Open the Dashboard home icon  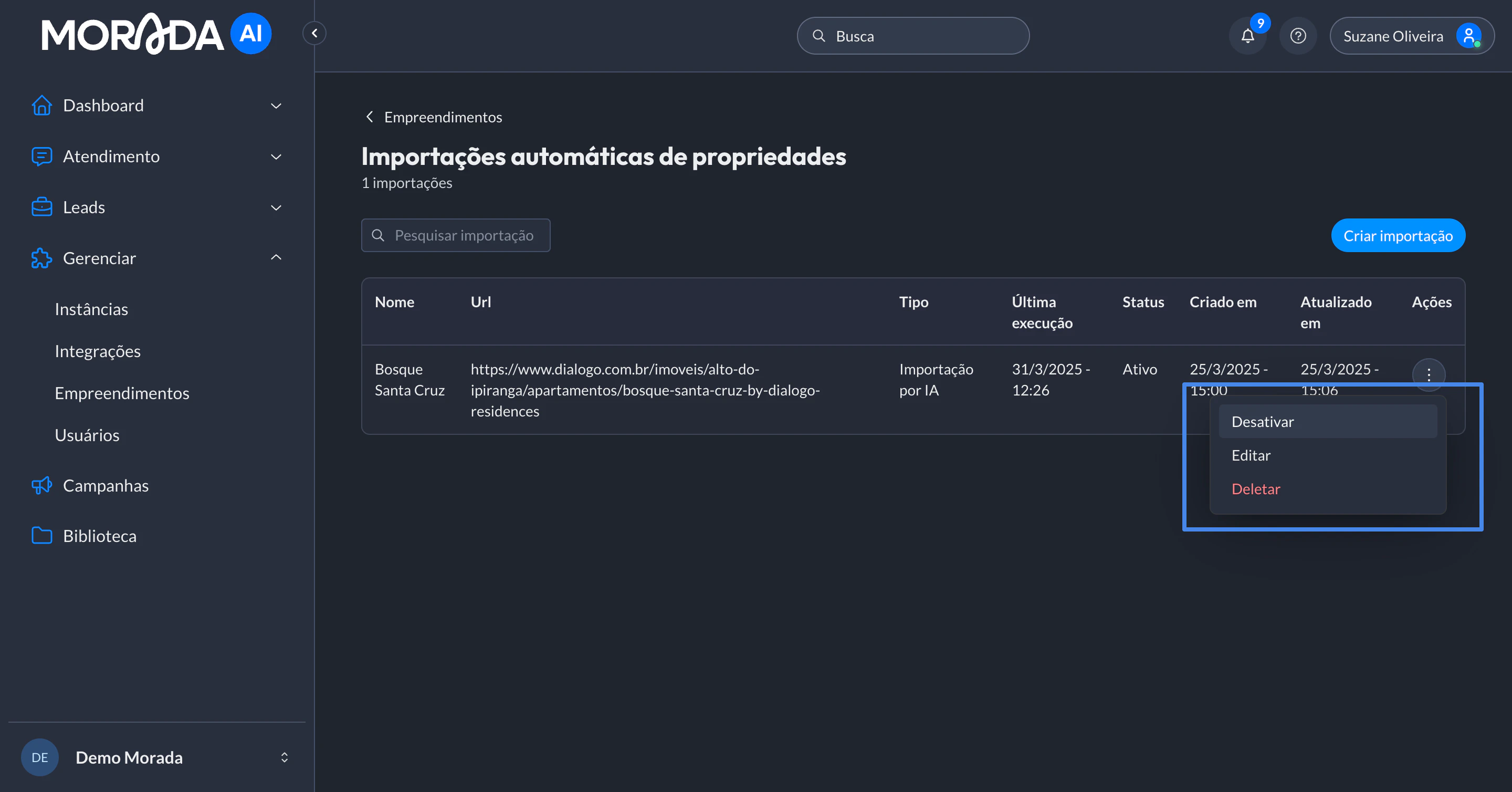[x=41, y=105]
